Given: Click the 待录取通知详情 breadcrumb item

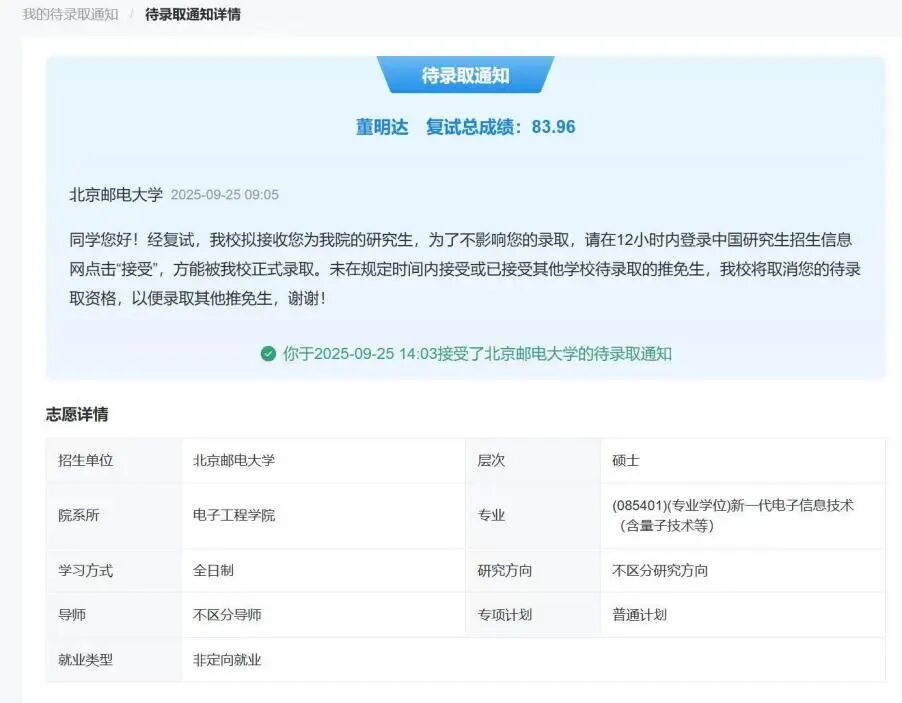Looking at the screenshot, I should [192, 14].
